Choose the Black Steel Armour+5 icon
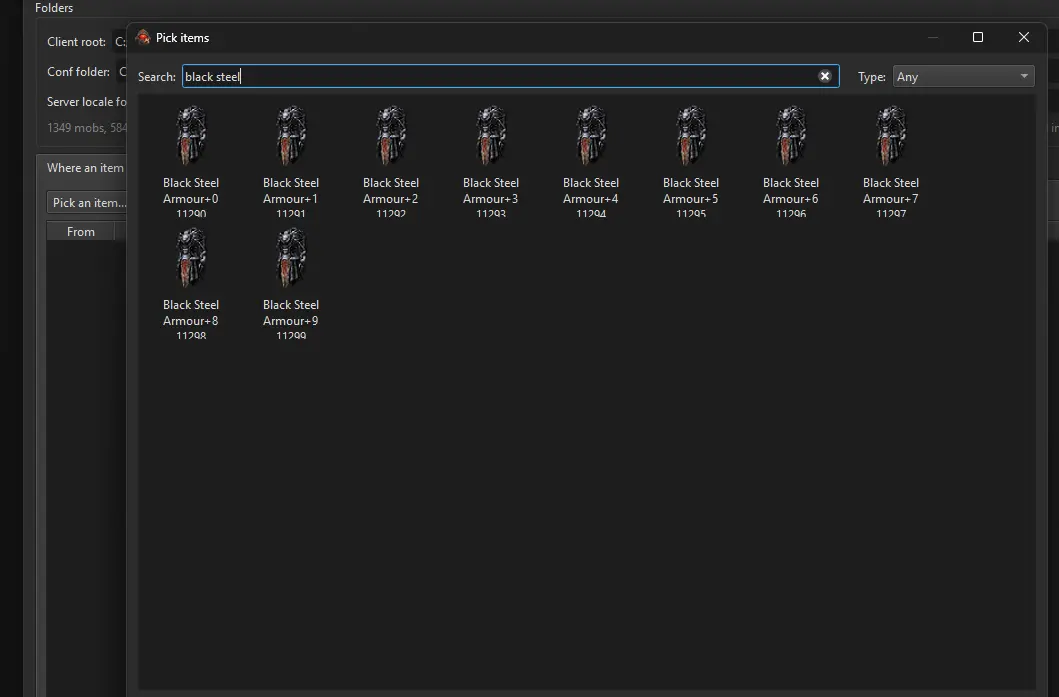This screenshot has width=1059, height=697. 691,135
